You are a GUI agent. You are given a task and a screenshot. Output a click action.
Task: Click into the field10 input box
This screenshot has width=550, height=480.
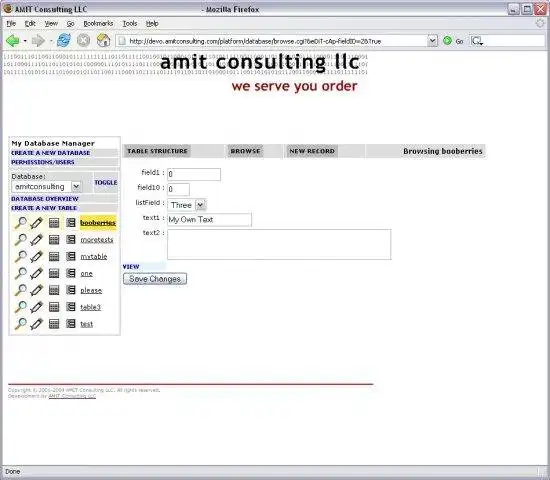coord(179,189)
